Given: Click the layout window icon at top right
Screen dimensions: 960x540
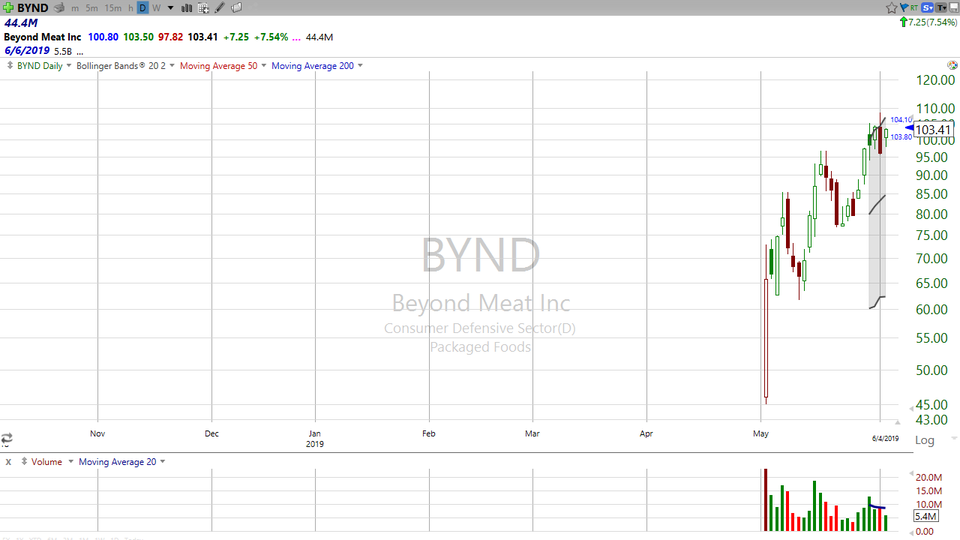Looking at the screenshot, I should (x=953, y=8).
